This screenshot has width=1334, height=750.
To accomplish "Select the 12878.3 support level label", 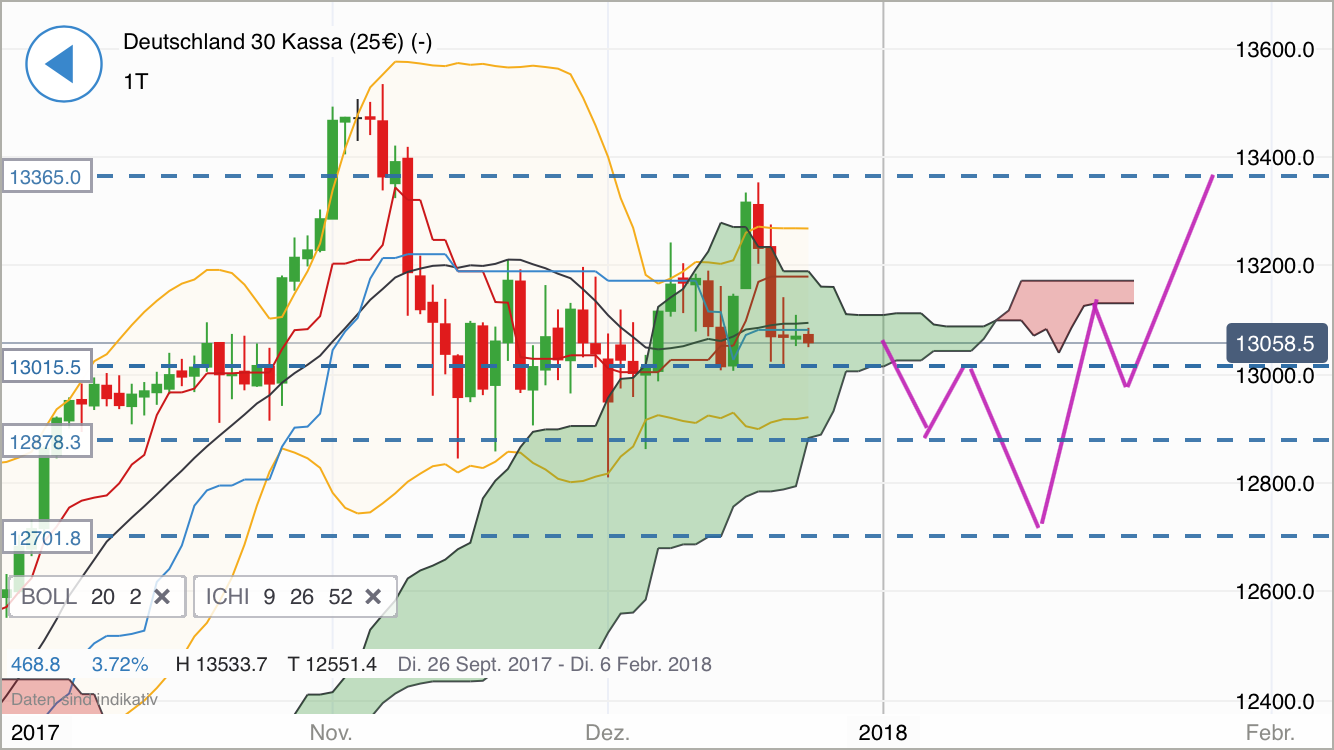I will (45, 441).
